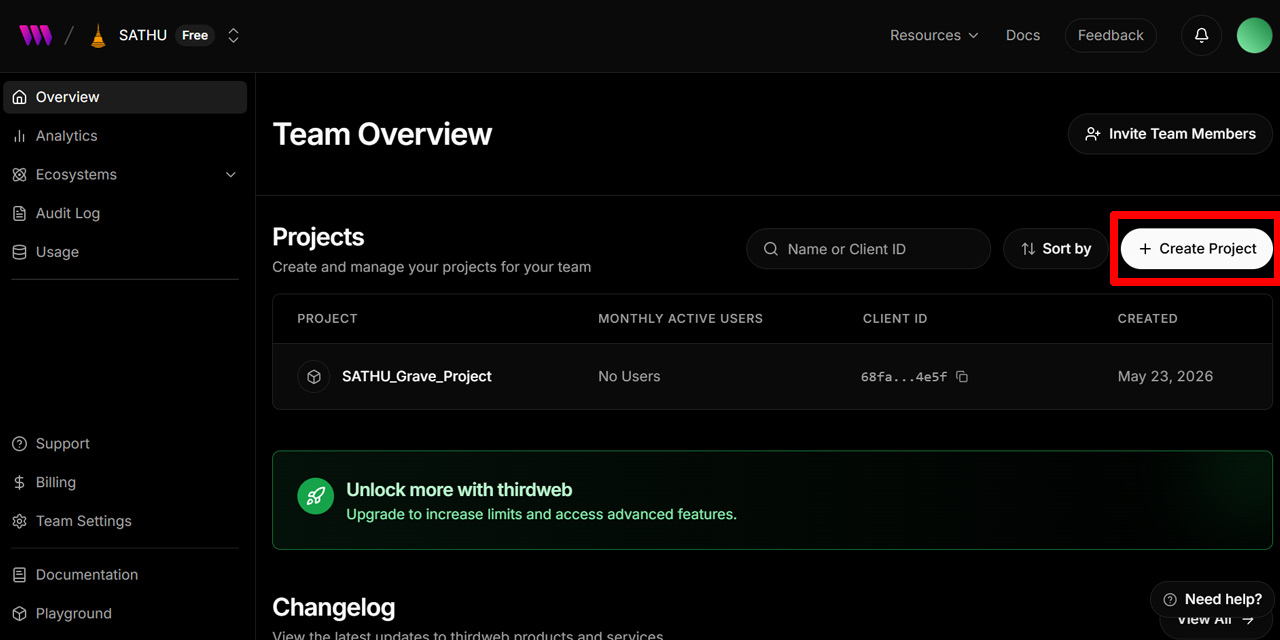Click the Changelog heading
The image size is (1280, 640).
pos(334,607)
